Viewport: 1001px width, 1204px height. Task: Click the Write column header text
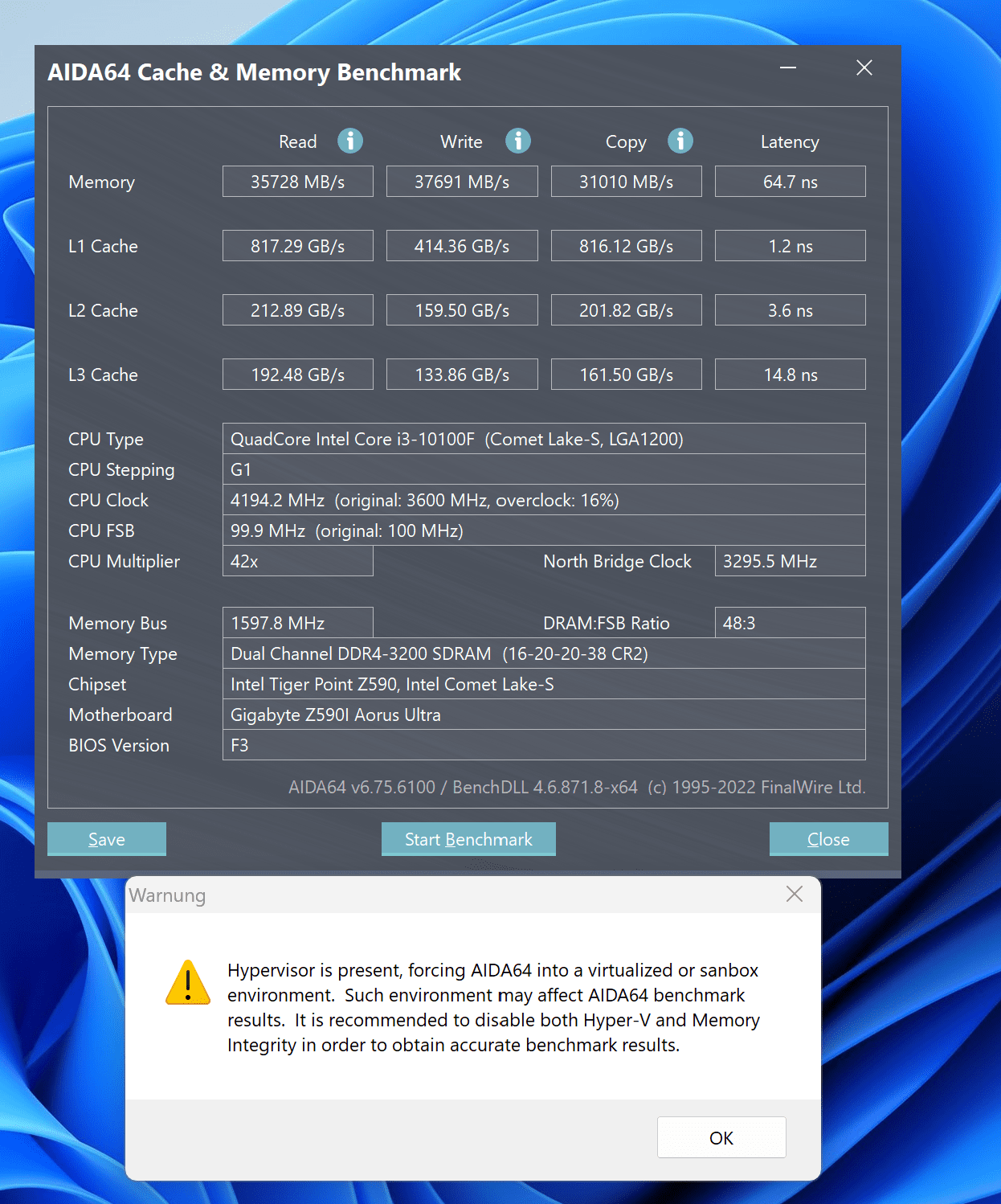(461, 141)
